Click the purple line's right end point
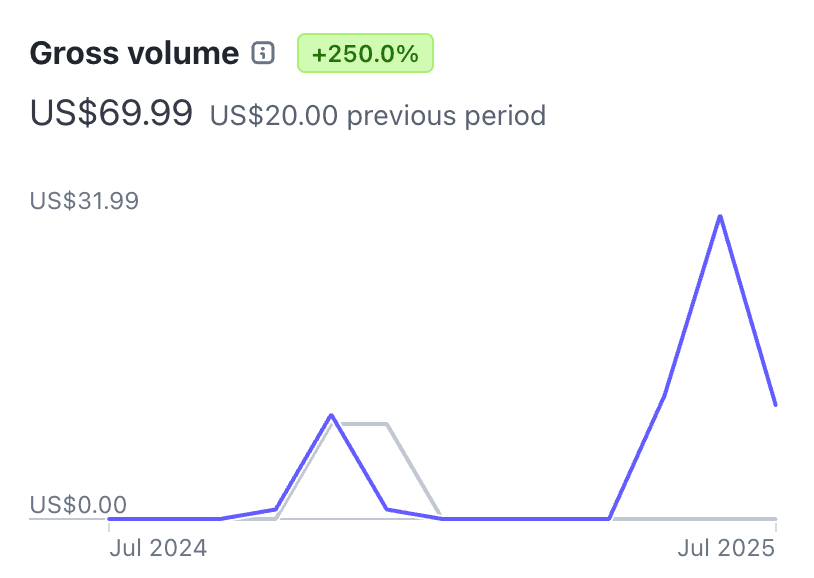The image size is (814, 578). click(775, 404)
